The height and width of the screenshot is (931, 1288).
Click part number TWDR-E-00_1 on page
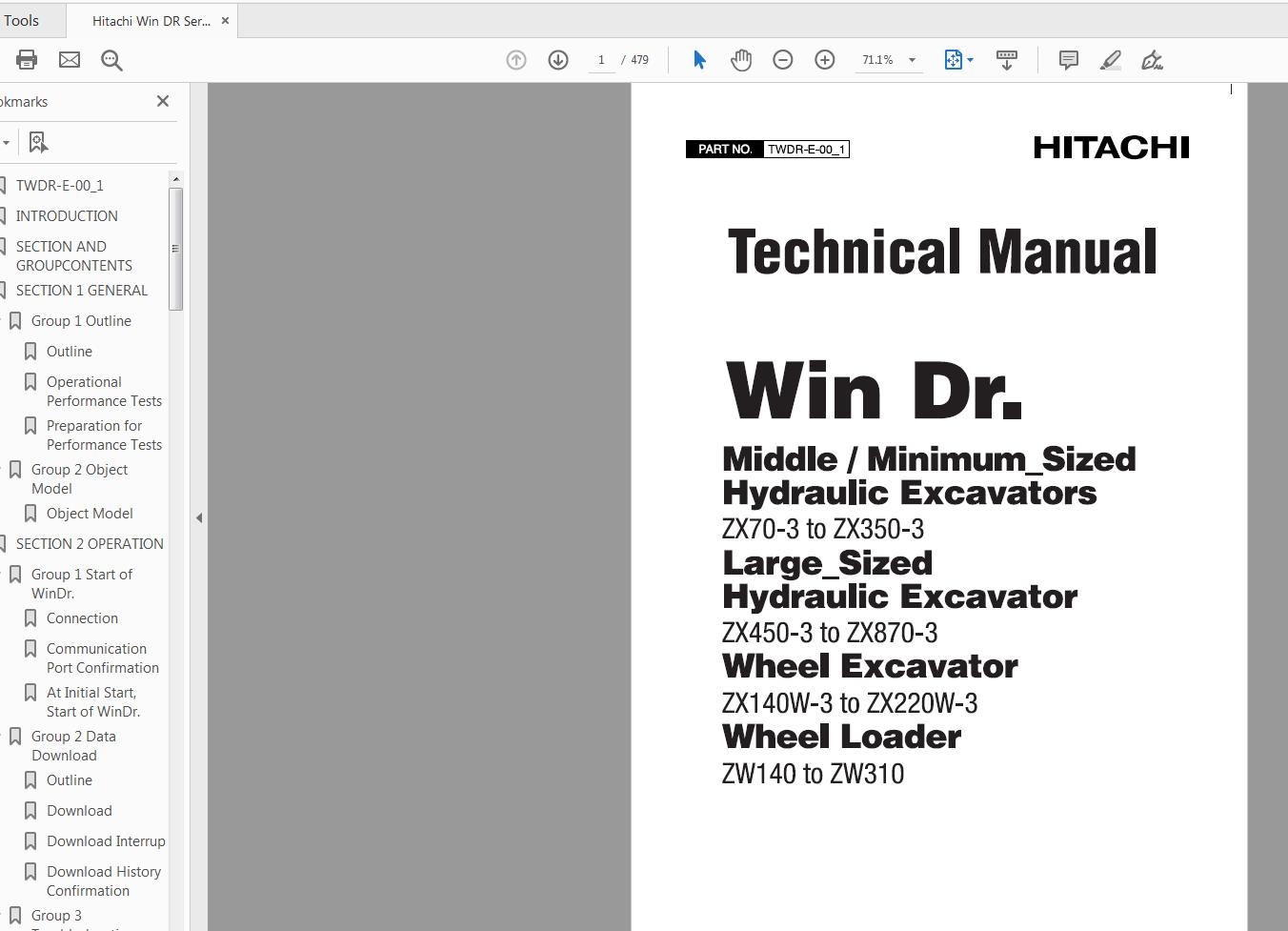tap(806, 149)
